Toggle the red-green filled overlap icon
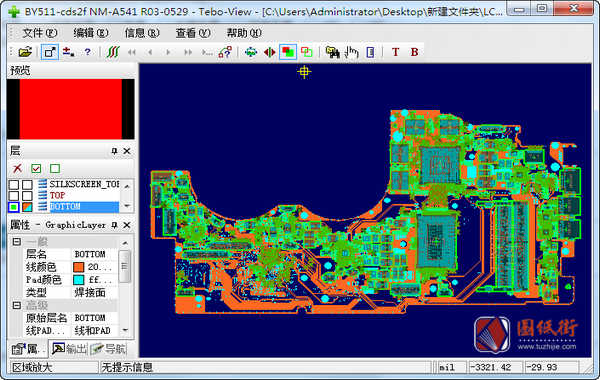 [288, 52]
